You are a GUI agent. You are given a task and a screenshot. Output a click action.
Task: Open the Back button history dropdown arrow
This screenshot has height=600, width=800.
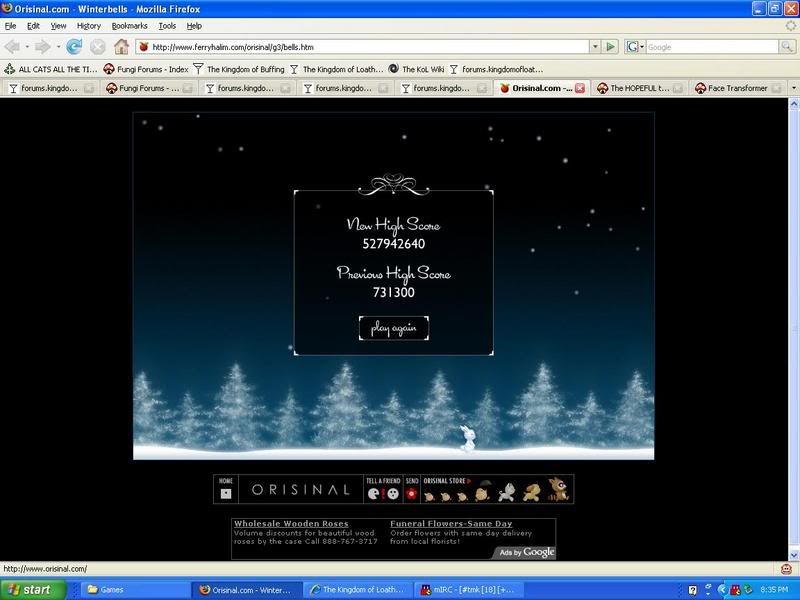27,47
